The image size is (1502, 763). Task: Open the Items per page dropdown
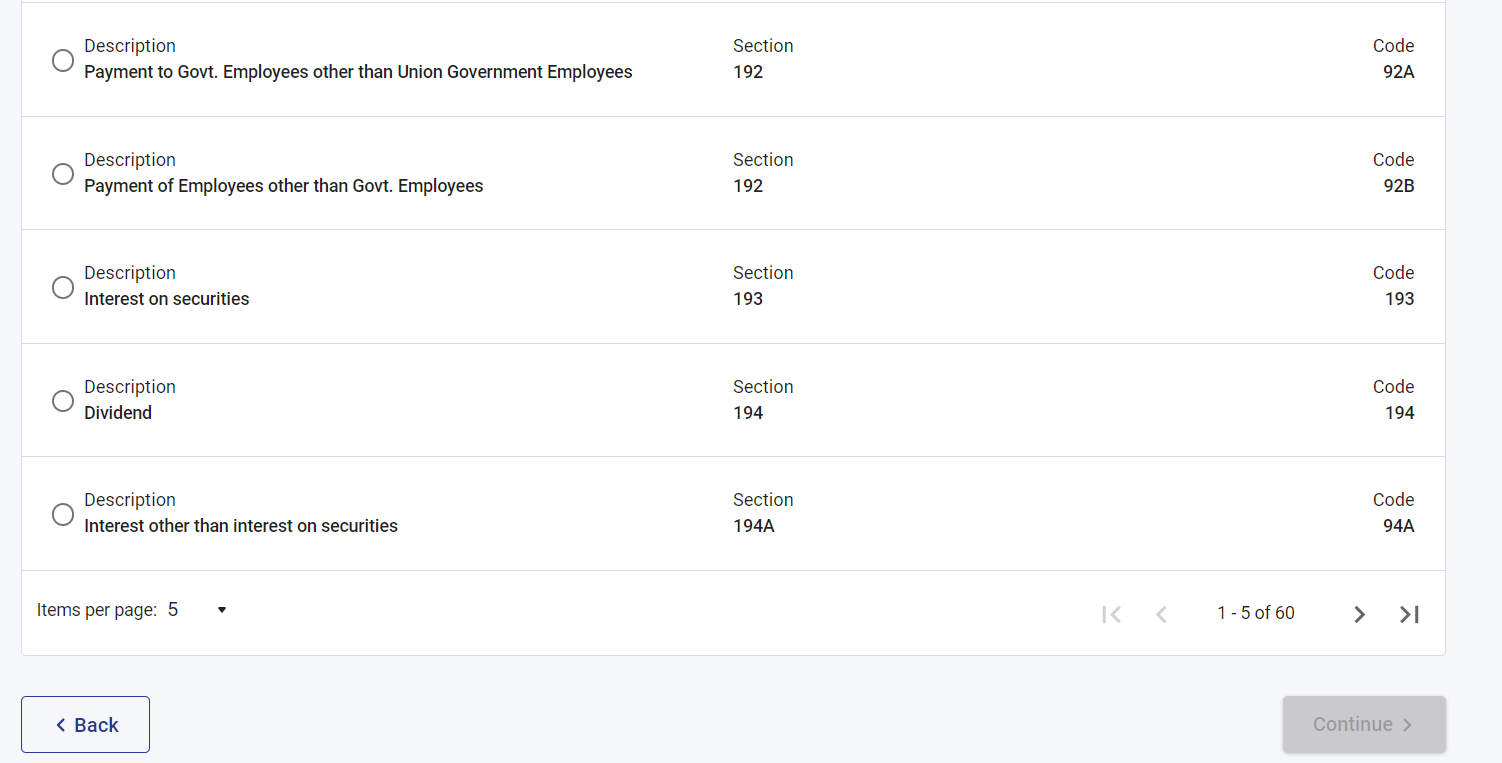[x=198, y=610]
